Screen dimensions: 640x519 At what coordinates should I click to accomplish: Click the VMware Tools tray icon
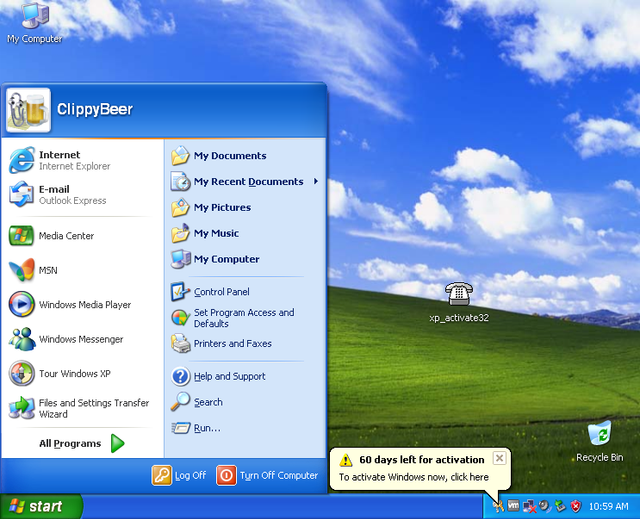coord(513,506)
